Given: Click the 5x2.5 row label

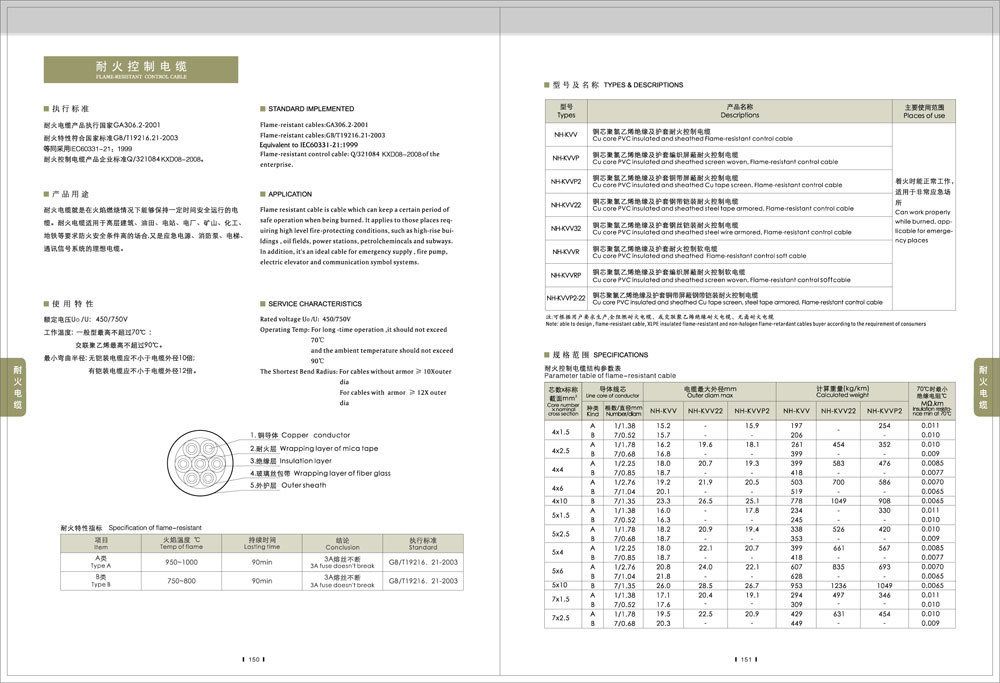Looking at the screenshot, I should pos(561,534).
